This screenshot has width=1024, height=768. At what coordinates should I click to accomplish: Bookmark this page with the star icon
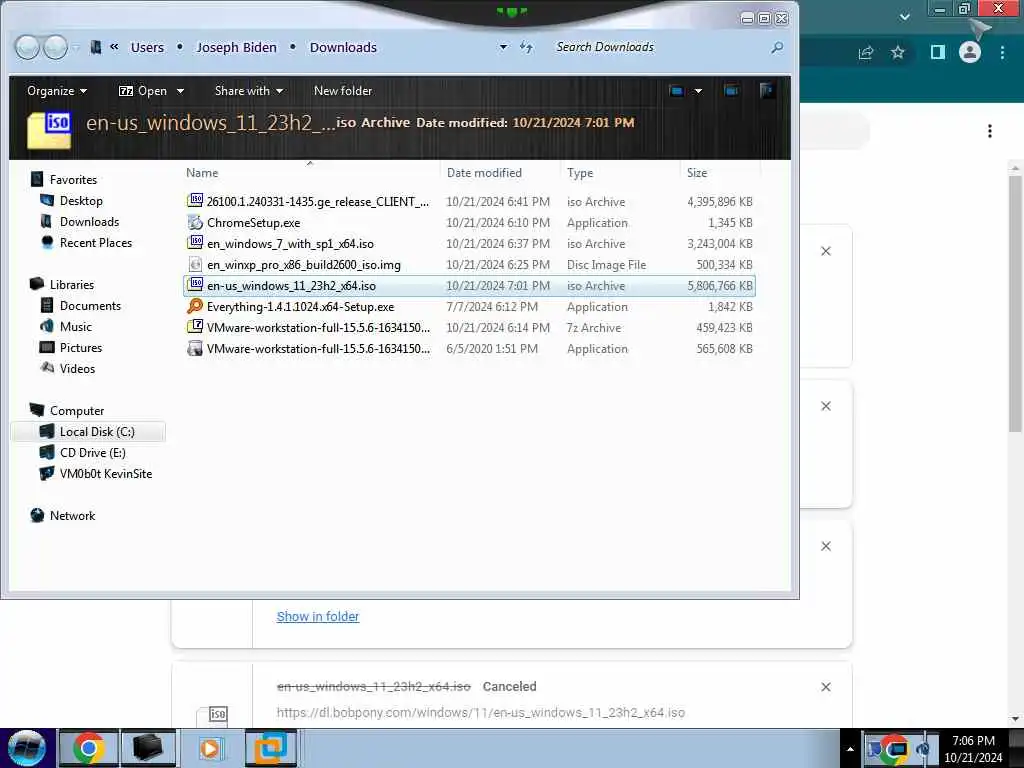click(898, 53)
